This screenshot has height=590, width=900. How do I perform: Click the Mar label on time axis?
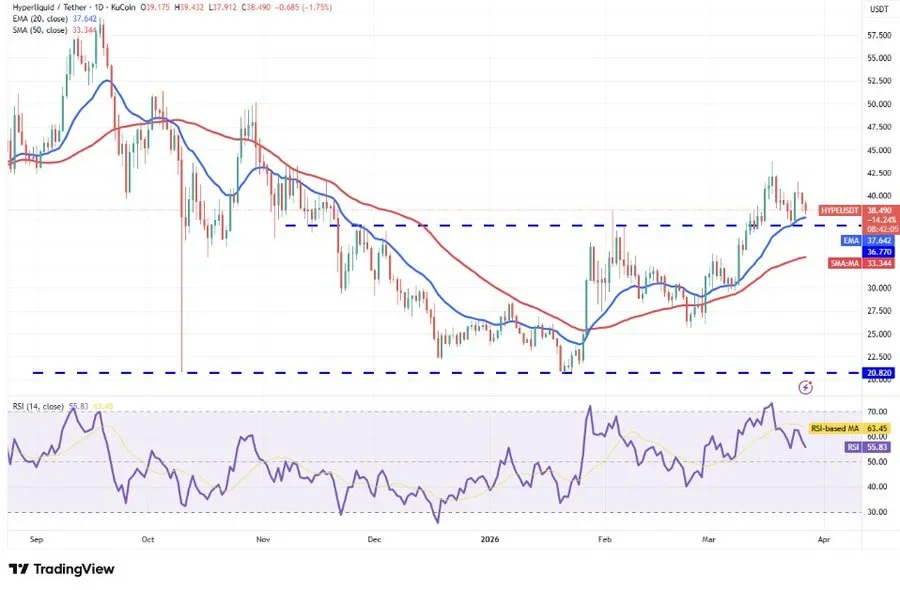point(709,539)
